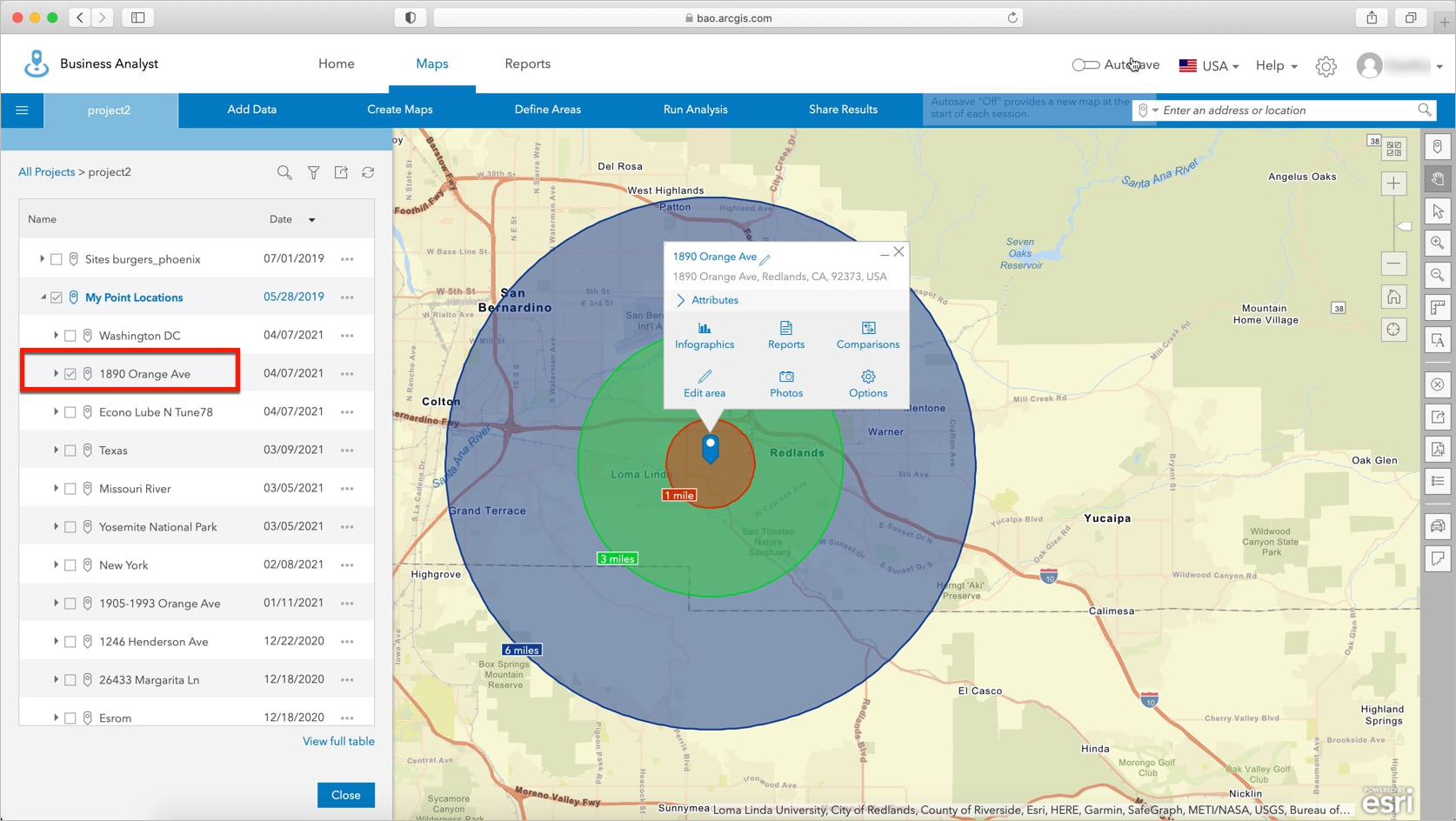Select the Reports icon in the location popup
Image resolution: width=1456 pixels, height=821 pixels.
tap(785, 335)
